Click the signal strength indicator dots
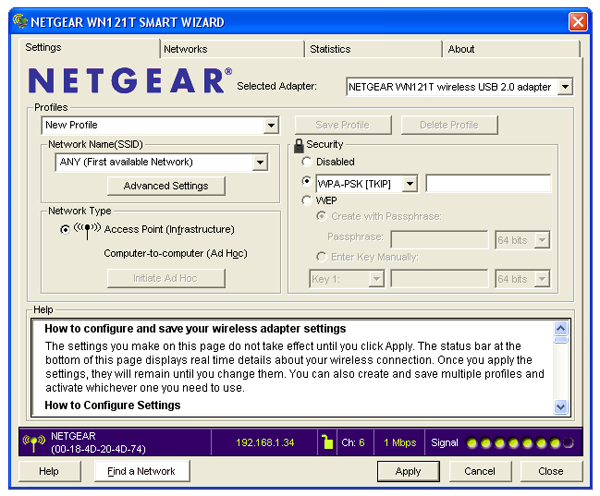The height and width of the screenshot is (496, 600). pyautogui.click(x=520, y=443)
